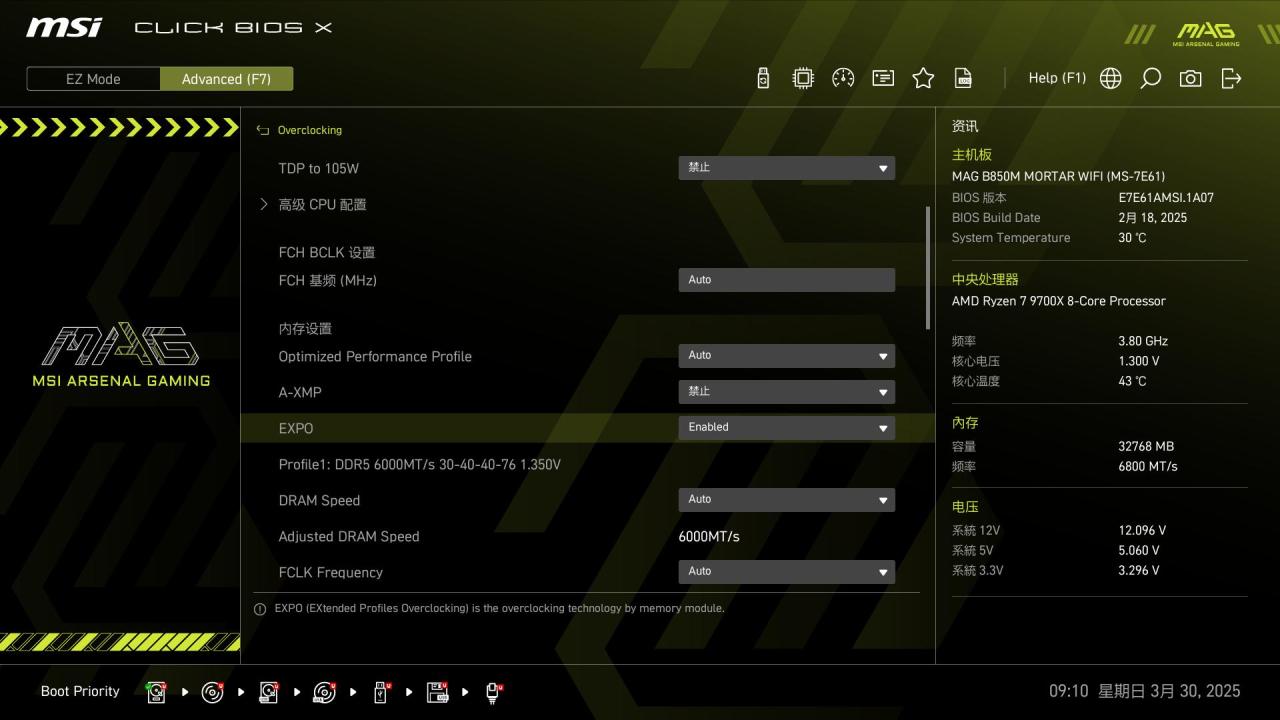The image size is (1280, 720).
Task: Click MAG B850M MORTAR WIFI board name
Action: pyautogui.click(x=1058, y=176)
